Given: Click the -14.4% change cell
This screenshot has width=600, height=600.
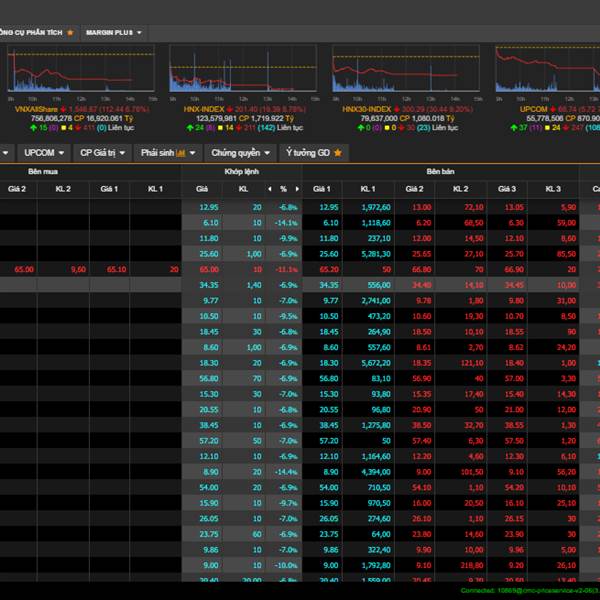Looking at the screenshot, I should (x=286, y=472).
